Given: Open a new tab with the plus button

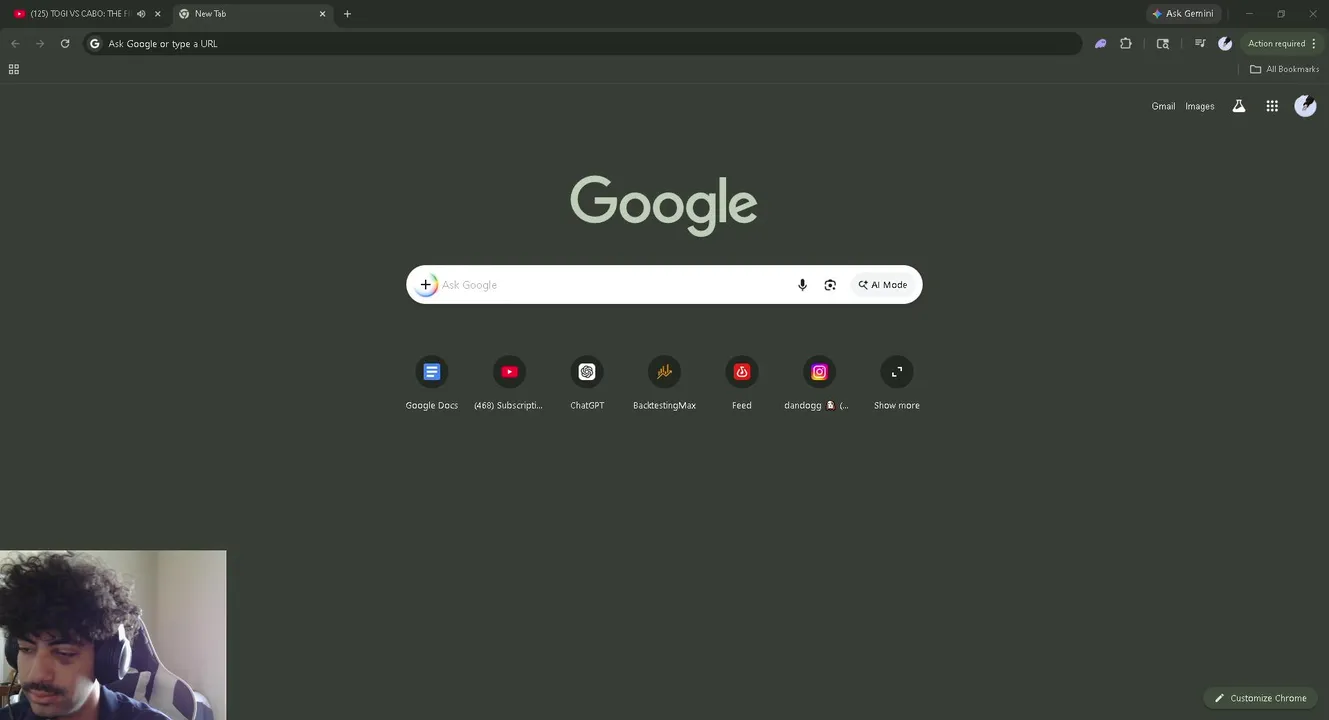Looking at the screenshot, I should (347, 14).
